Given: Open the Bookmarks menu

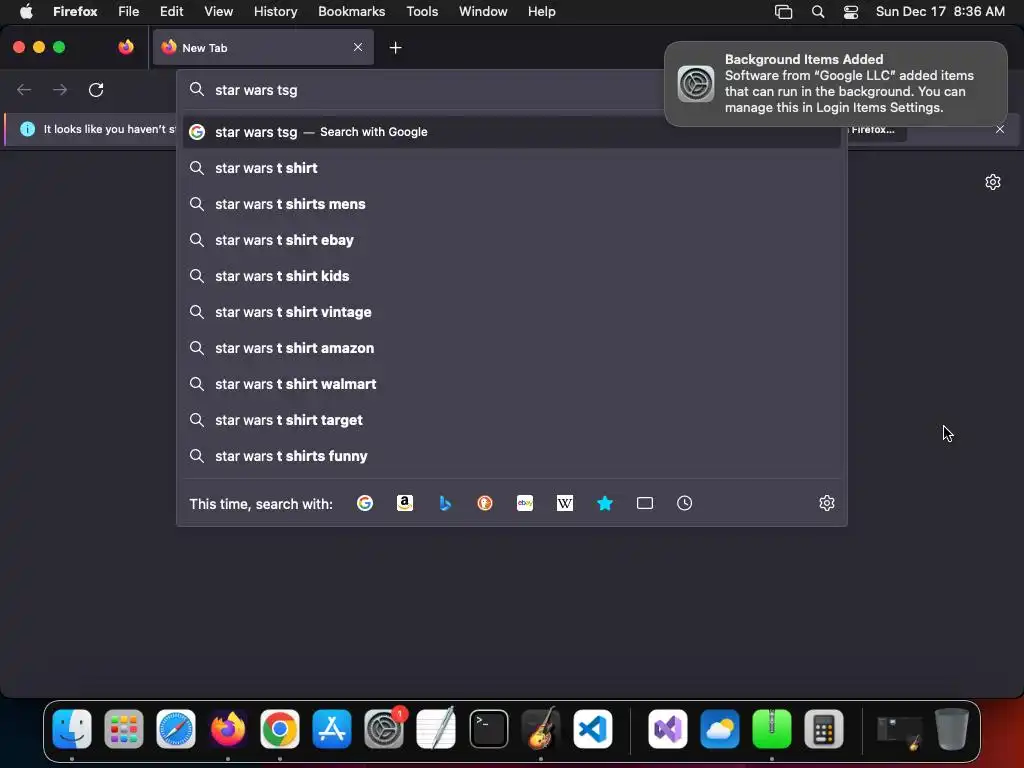Looking at the screenshot, I should coord(351,11).
